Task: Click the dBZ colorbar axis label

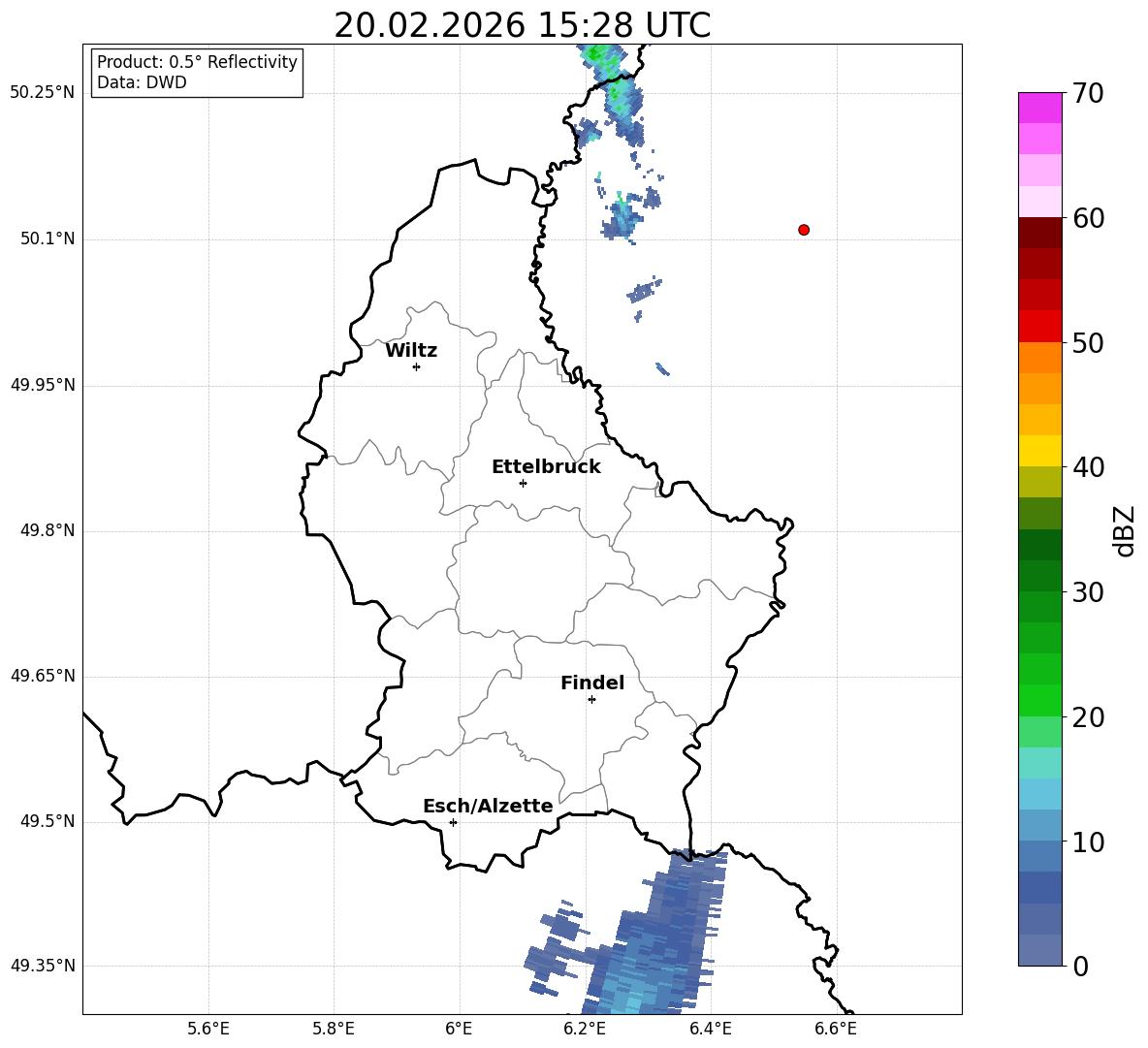Action: tap(1126, 531)
